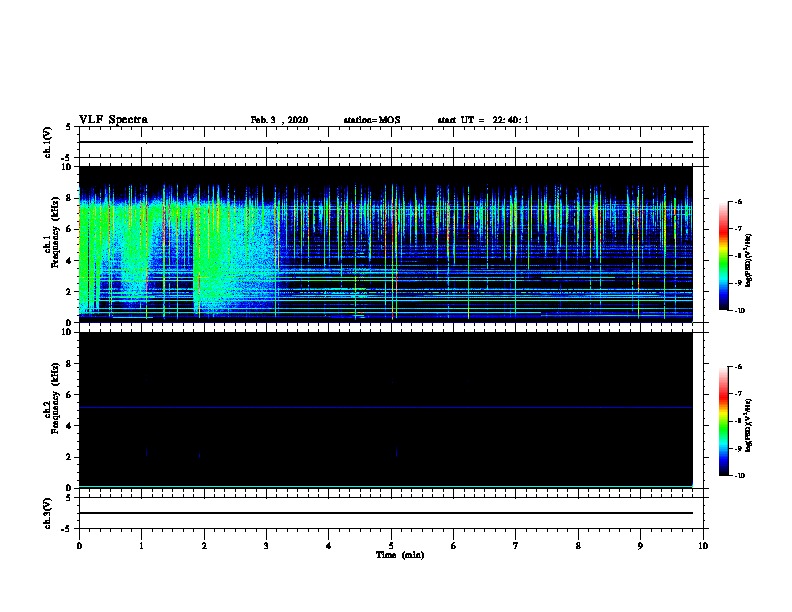792x612 pixels.
Task: Click time axis tick label "5"
Action: 391,546
